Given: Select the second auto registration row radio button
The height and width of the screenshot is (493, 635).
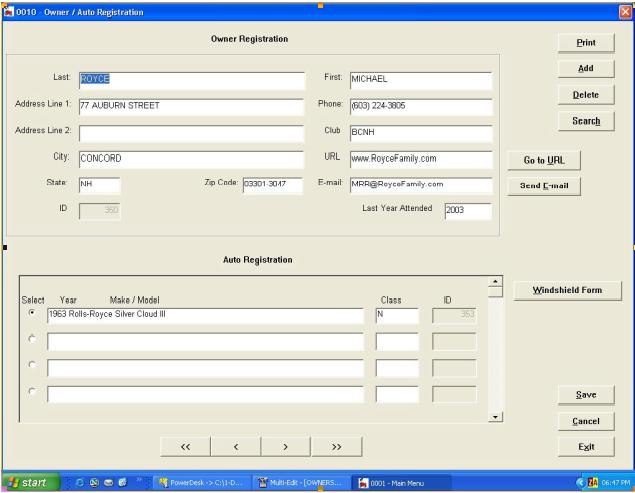Looking at the screenshot, I should point(32,341).
